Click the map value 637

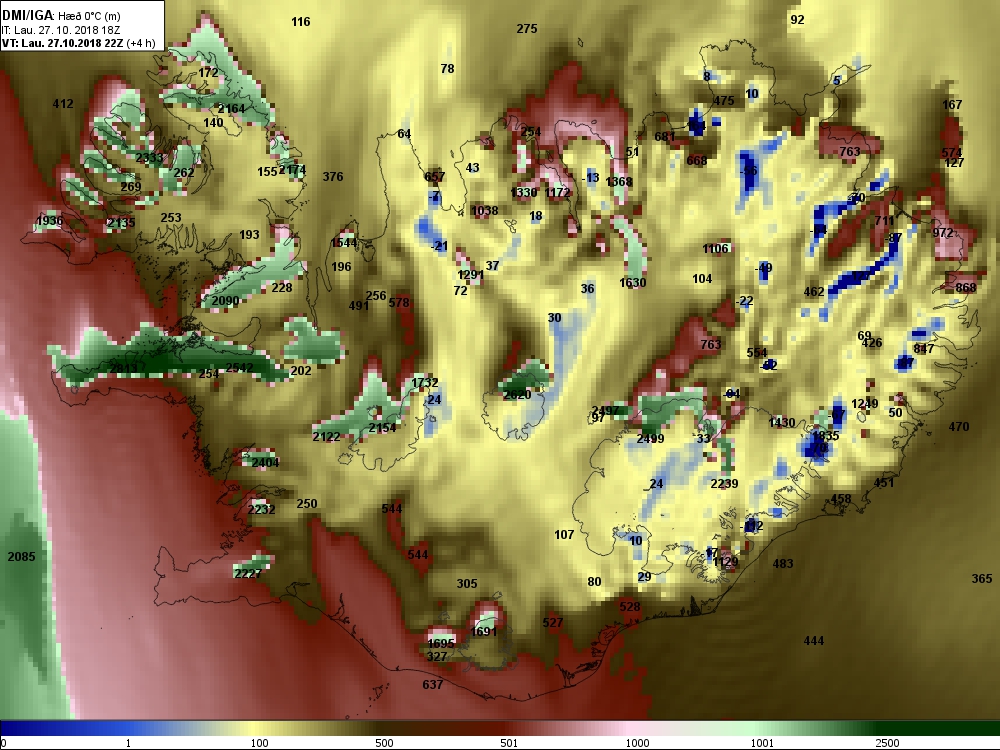[x=432, y=684]
